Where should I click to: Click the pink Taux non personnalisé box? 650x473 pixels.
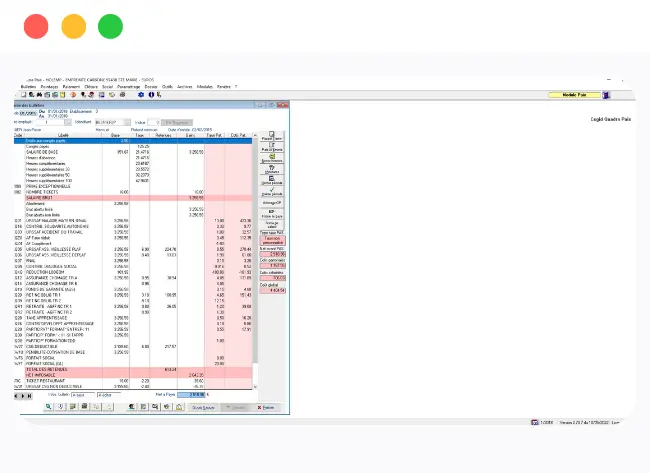click(x=272, y=240)
